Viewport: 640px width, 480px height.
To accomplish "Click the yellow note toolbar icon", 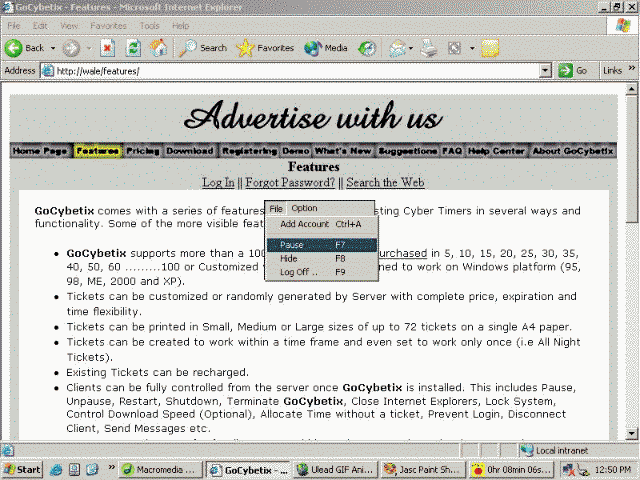I will 490,48.
